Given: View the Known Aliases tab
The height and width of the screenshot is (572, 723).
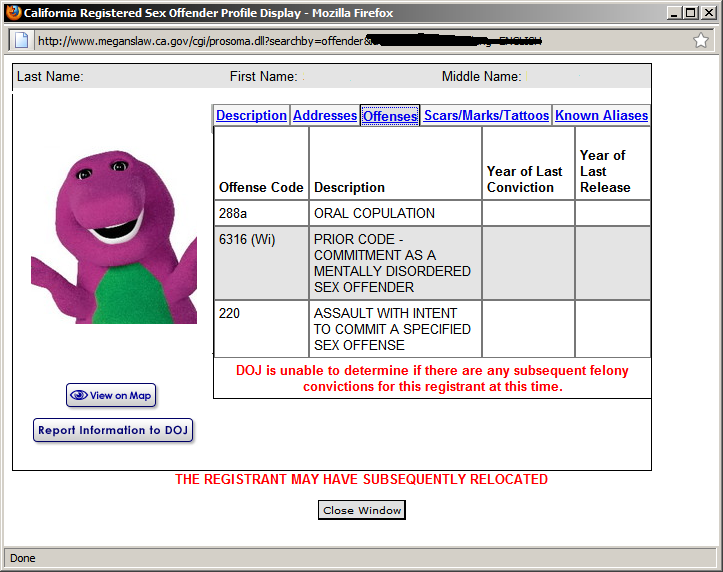Looking at the screenshot, I should click(601, 115).
